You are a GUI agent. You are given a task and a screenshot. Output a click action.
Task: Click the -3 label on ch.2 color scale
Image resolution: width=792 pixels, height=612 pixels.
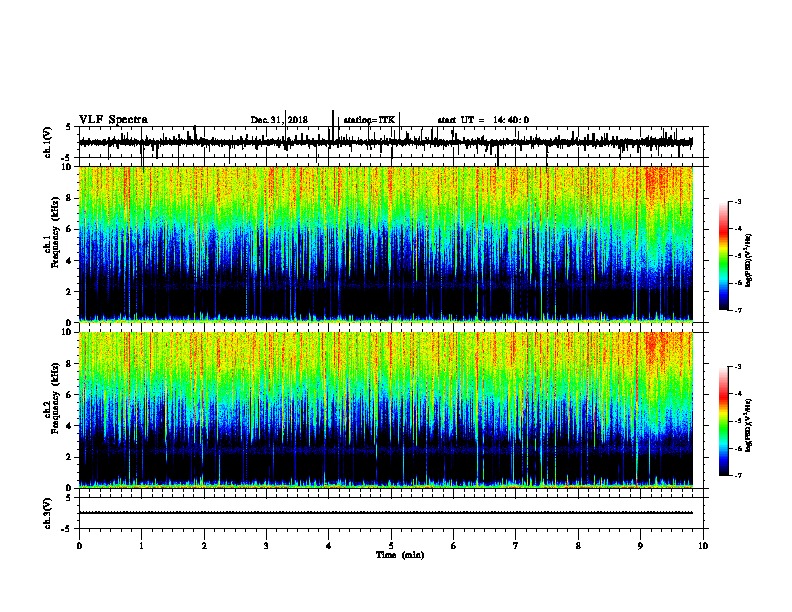(738, 367)
